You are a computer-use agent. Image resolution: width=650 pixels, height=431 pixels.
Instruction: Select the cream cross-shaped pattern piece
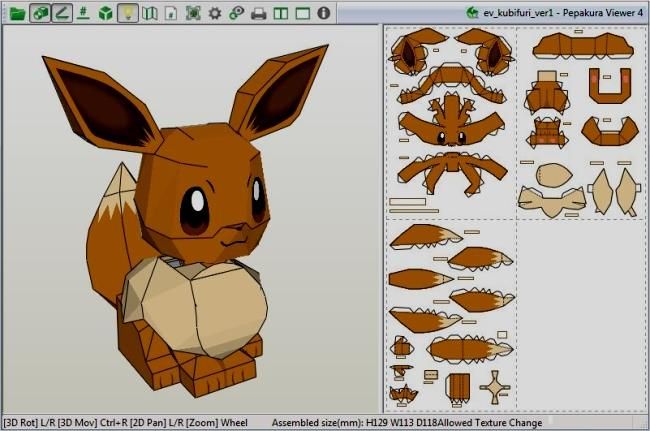point(495,387)
